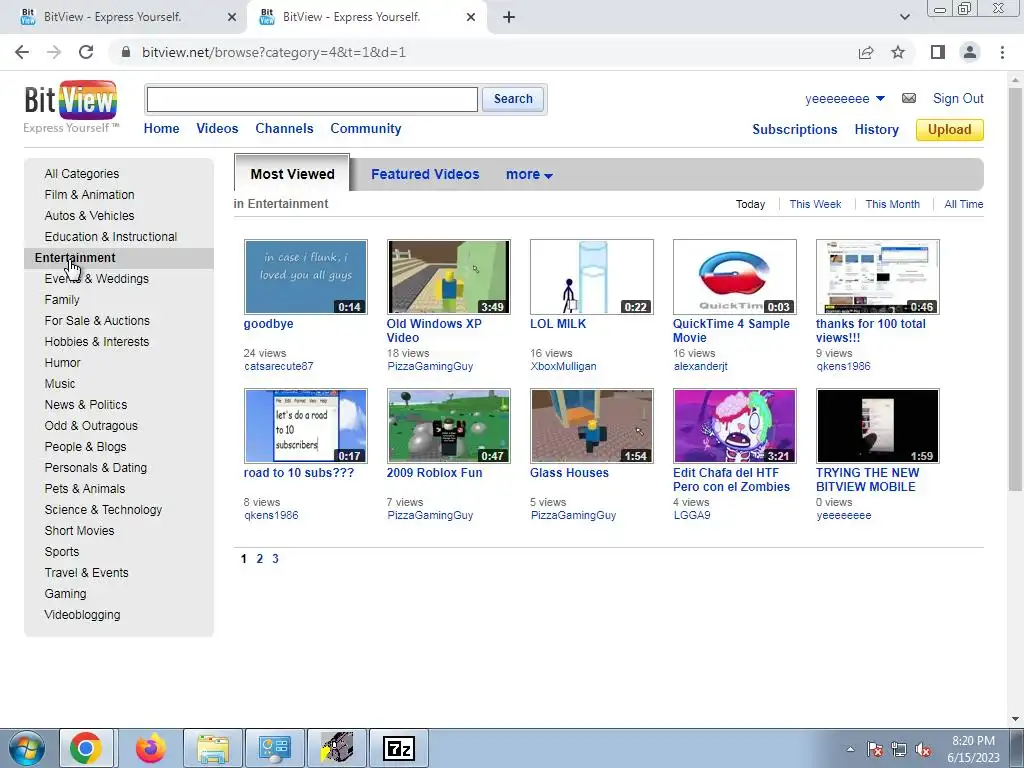Click the BitView search input field
1024x768 pixels.
pyautogui.click(x=312, y=99)
